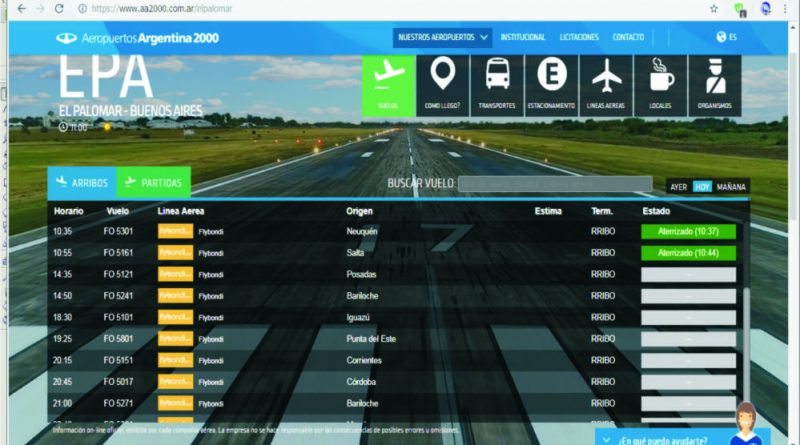Expand the Nuestros Aeropuertos dropdown
Viewport: 800px width, 445px height.
(442, 37)
